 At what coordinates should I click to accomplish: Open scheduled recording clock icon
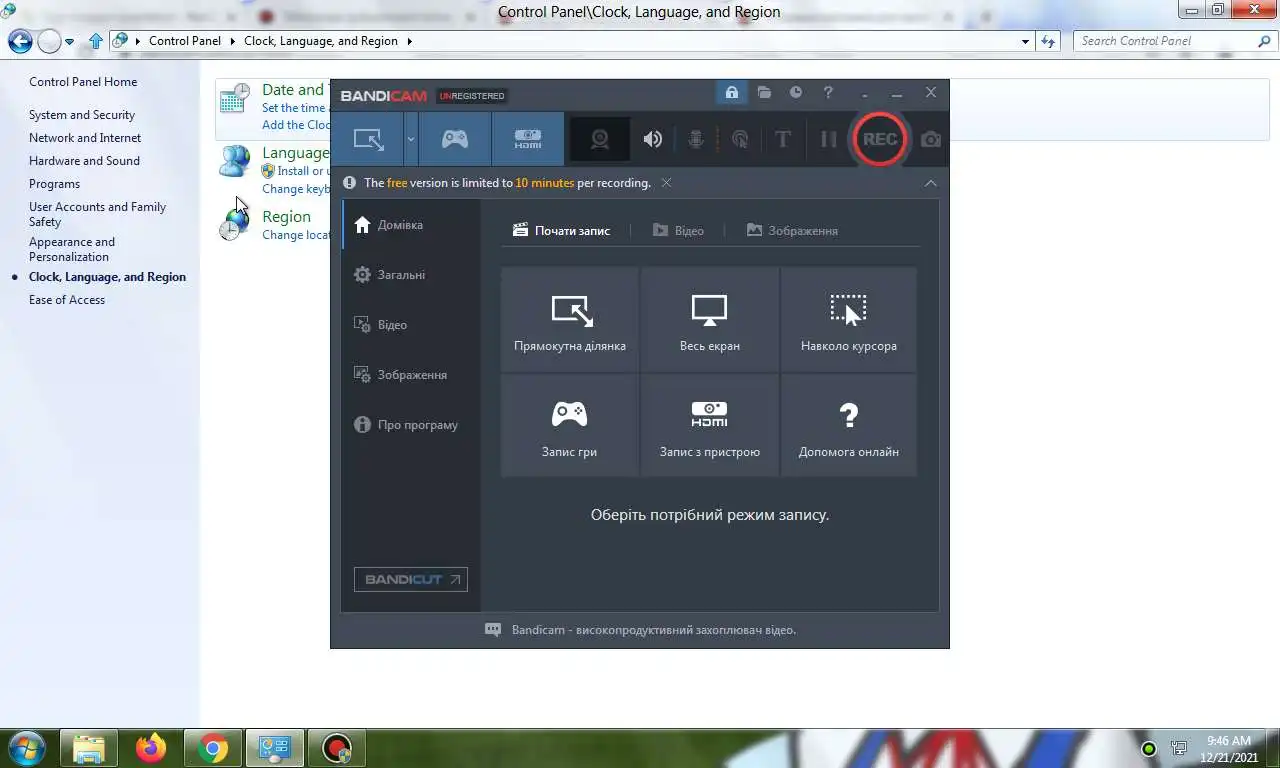[x=796, y=92]
